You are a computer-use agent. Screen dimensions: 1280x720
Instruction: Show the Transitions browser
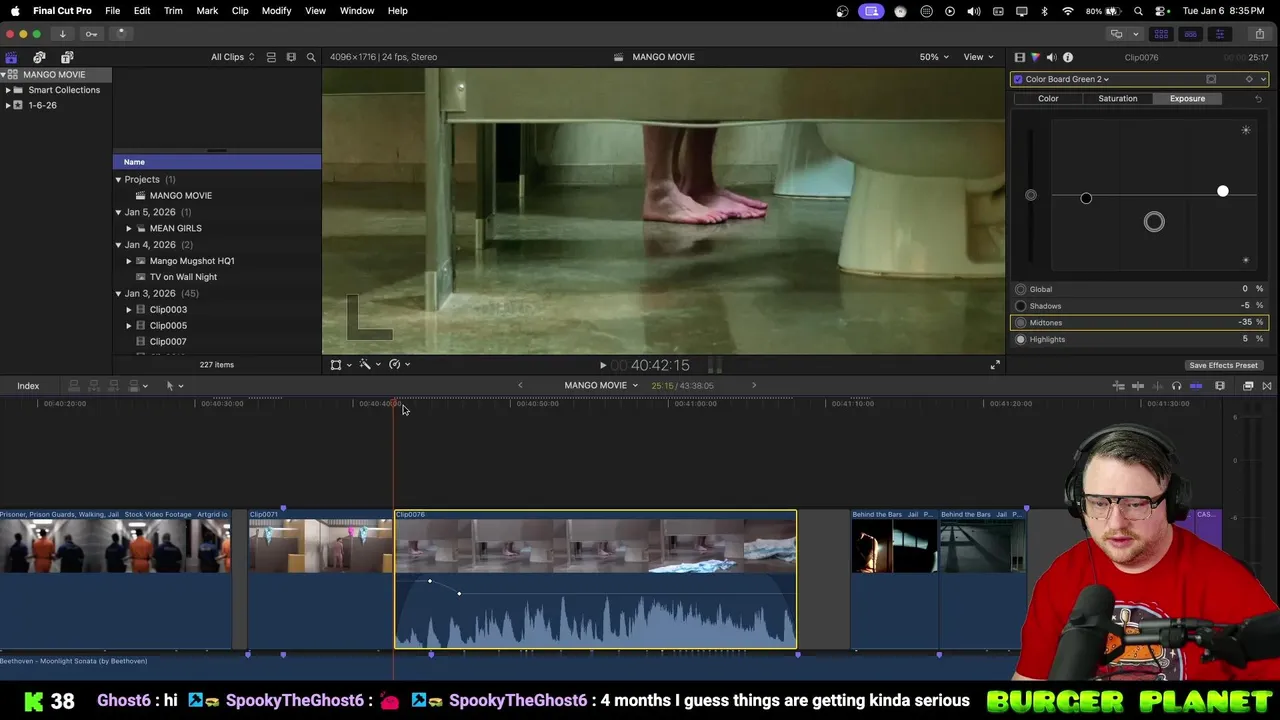click(x=1267, y=386)
